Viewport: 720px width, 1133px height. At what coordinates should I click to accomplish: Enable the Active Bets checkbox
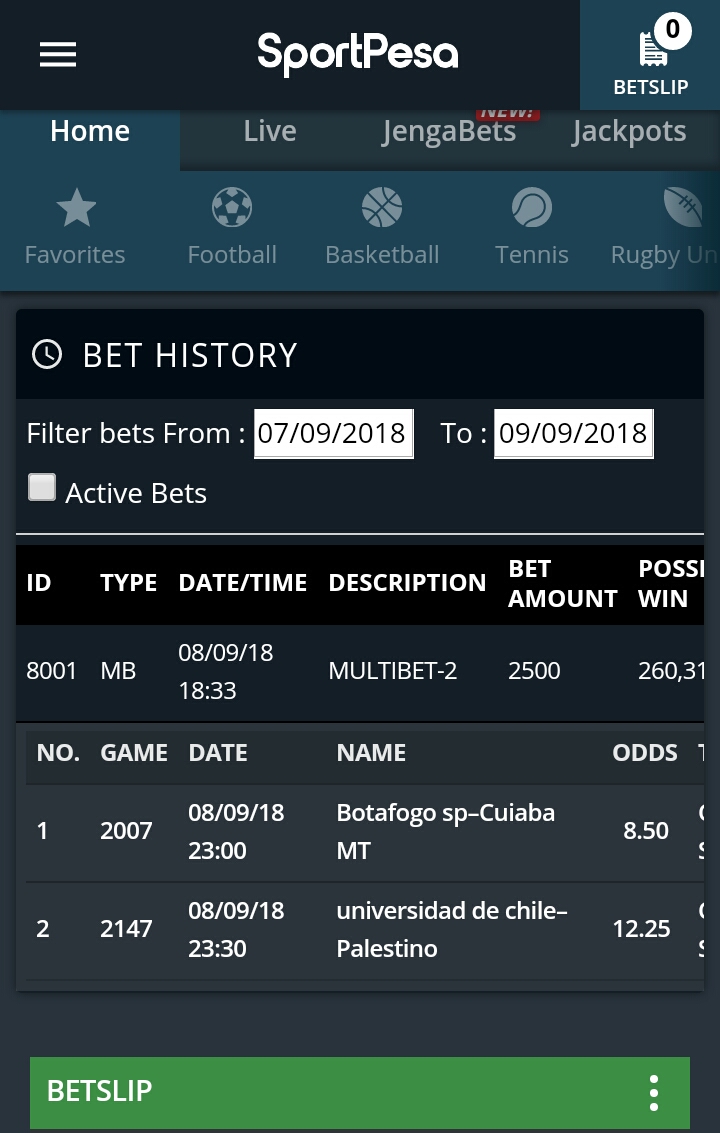(x=42, y=488)
